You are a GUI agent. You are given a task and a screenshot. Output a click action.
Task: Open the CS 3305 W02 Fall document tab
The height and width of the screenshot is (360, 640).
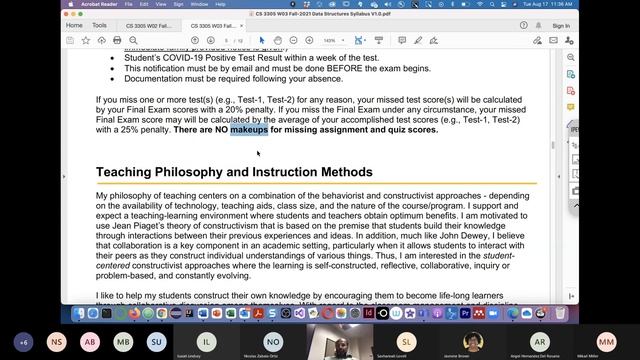[149, 26]
